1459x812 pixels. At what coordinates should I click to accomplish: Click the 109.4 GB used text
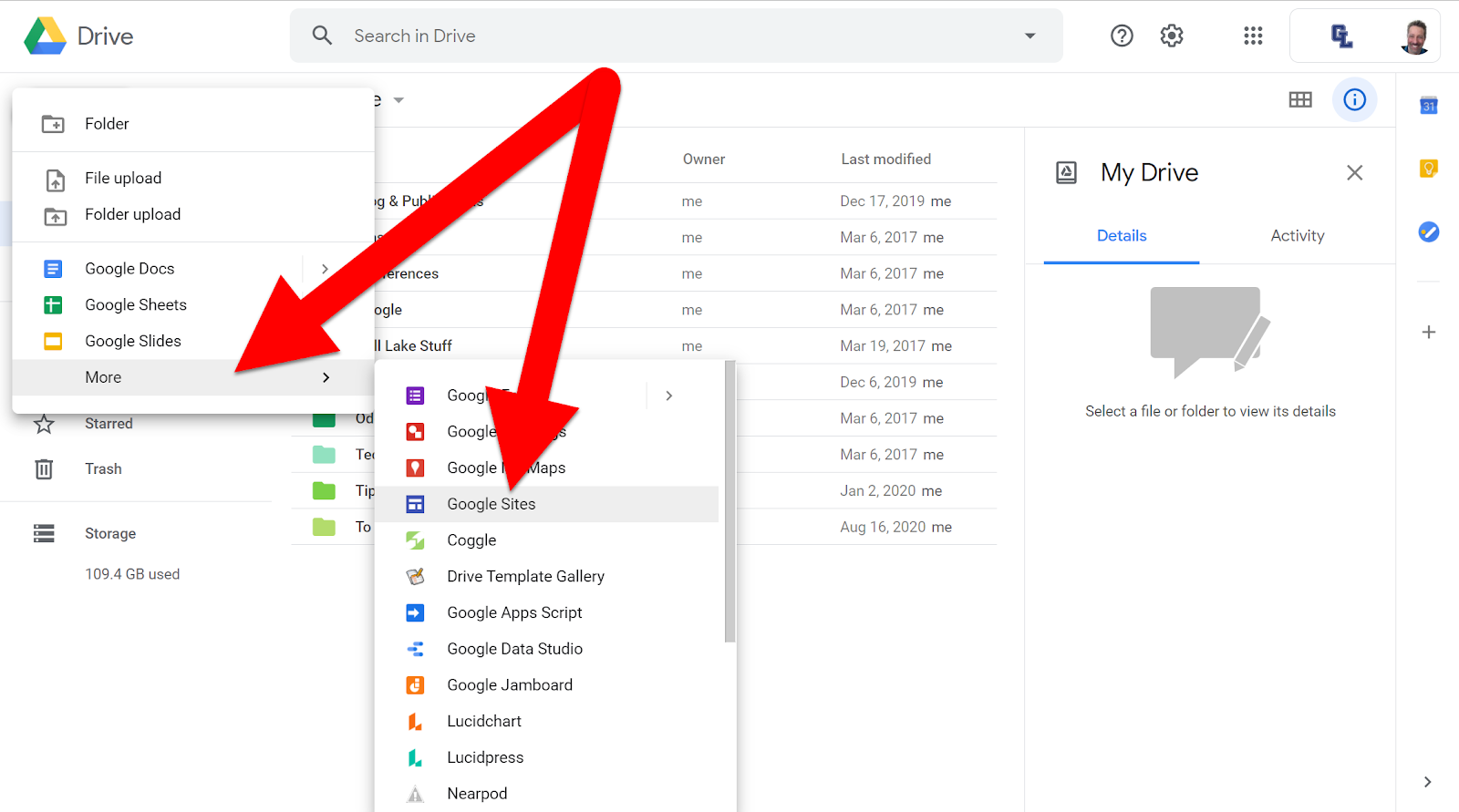[132, 574]
